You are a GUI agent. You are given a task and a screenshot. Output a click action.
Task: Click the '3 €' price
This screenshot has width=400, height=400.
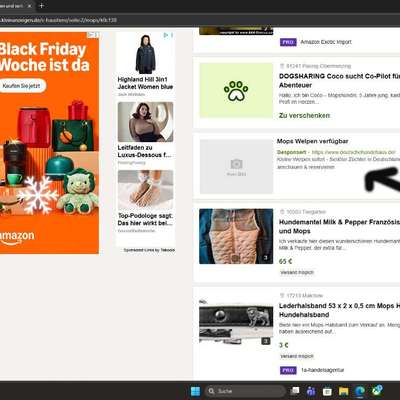click(283, 345)
